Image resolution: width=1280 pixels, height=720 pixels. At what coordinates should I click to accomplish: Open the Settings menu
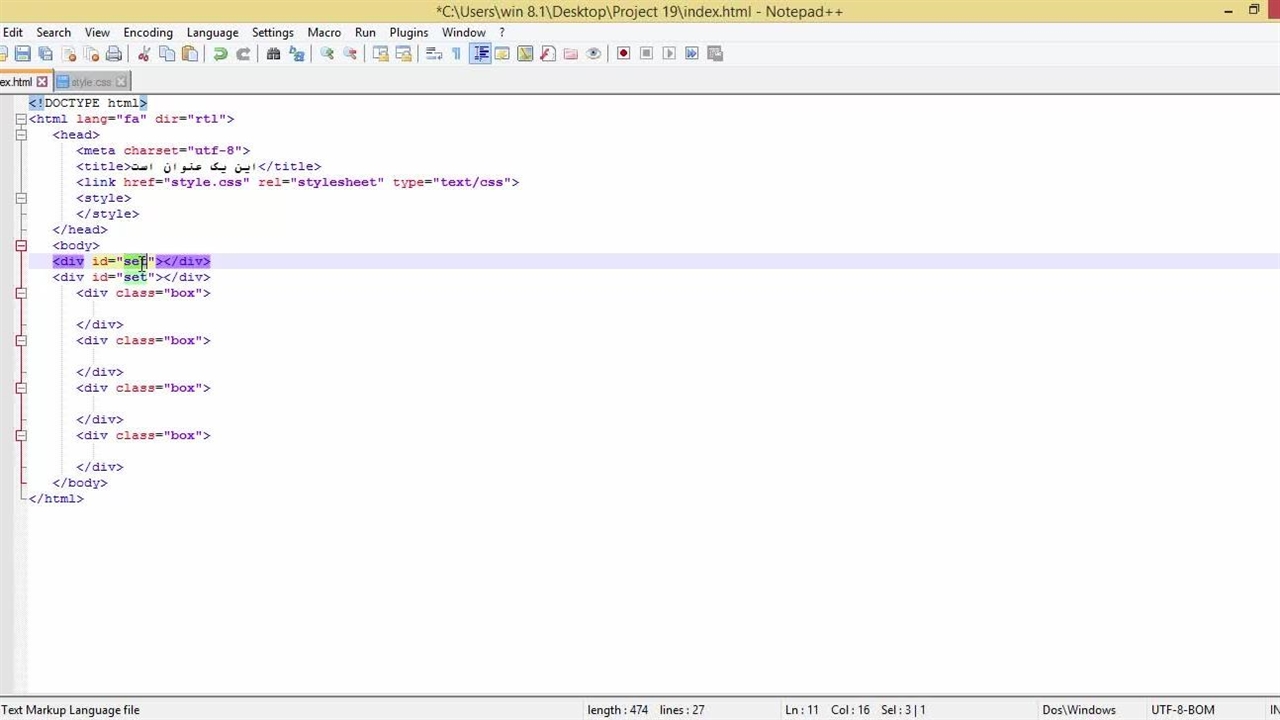pyautogui.click(x=273, y=32)
